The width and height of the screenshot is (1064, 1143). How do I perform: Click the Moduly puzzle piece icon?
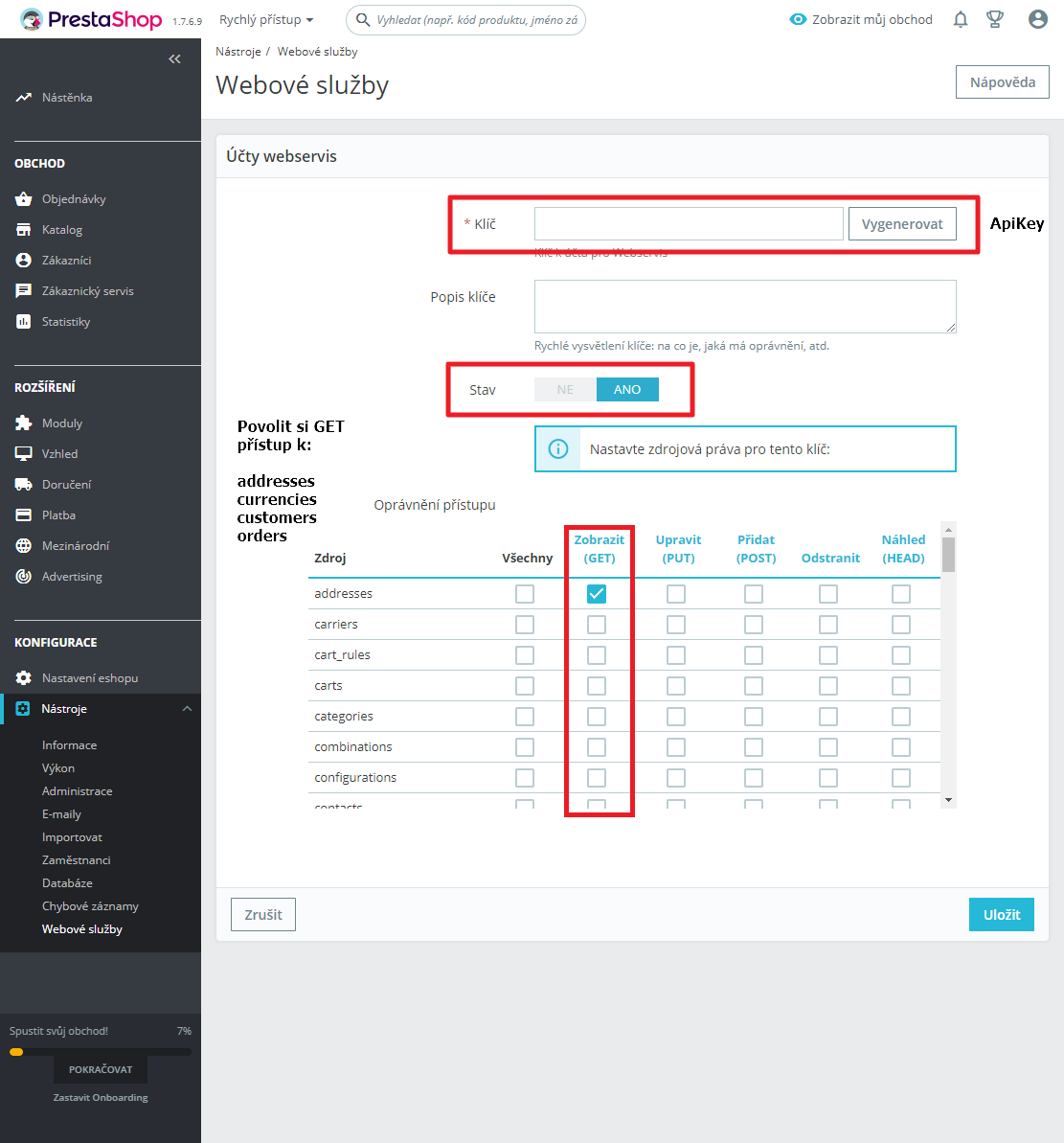click(23, 423)
